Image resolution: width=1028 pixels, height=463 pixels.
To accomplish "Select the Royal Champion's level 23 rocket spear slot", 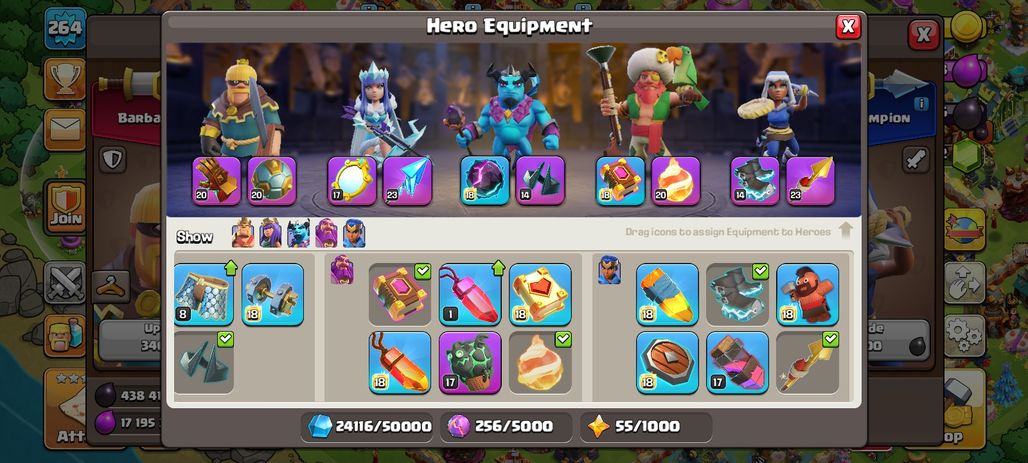I will (x=810, y=181).
